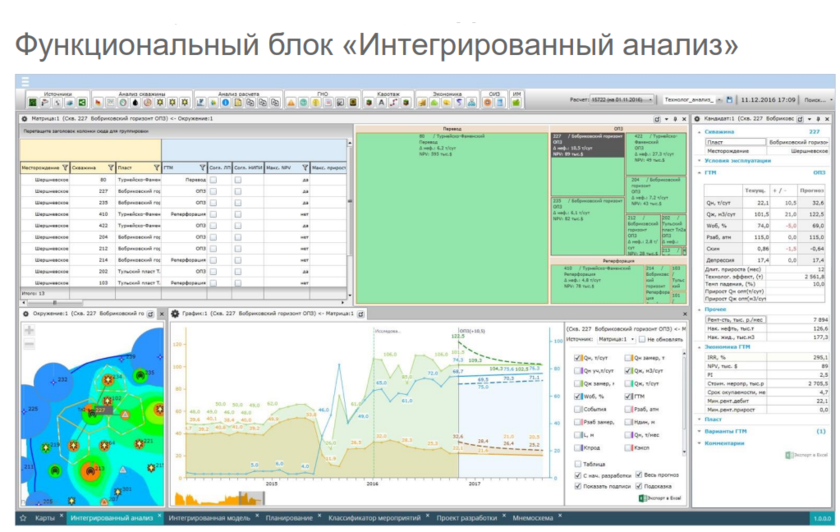Click the orange triangle icon in ГНО group
Viewport: 840px width, 532px height.
[292, 102]
